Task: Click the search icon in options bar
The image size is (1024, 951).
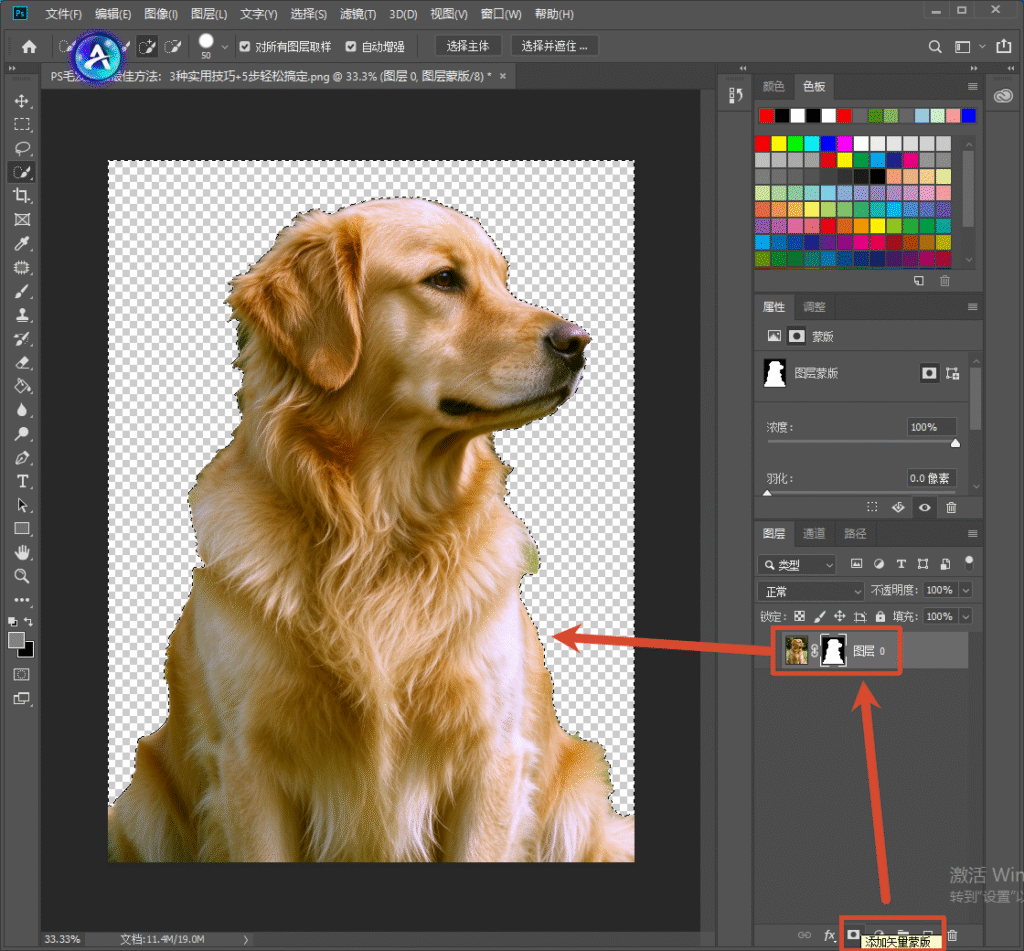Action: [935, 46]
